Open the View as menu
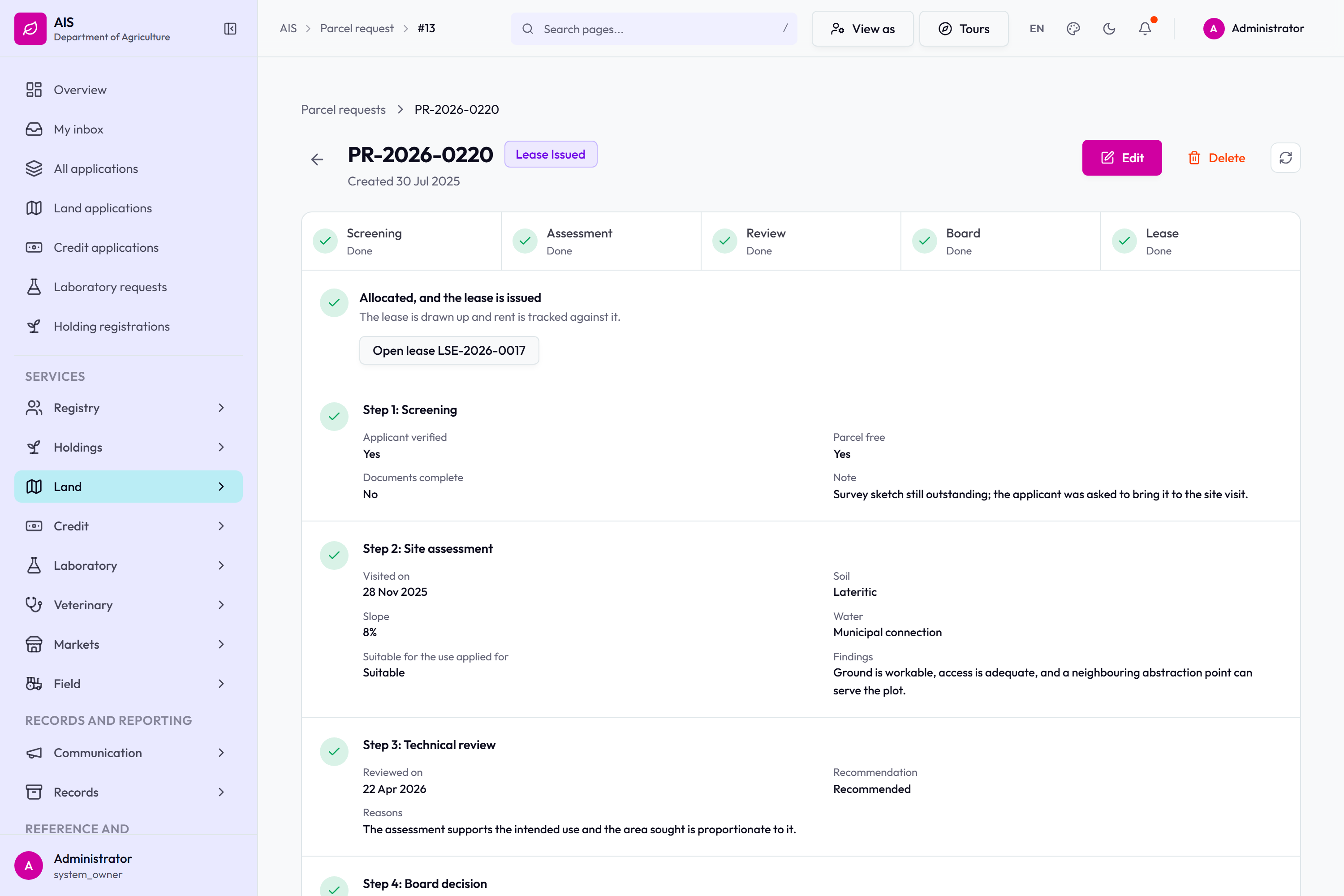Screen dimensions: 1344x896 862,29
